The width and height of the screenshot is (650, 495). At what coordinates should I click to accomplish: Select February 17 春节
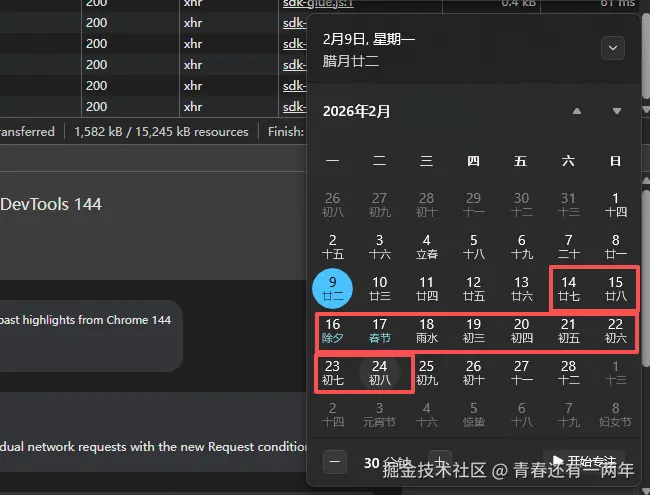[x=380, y=330]
